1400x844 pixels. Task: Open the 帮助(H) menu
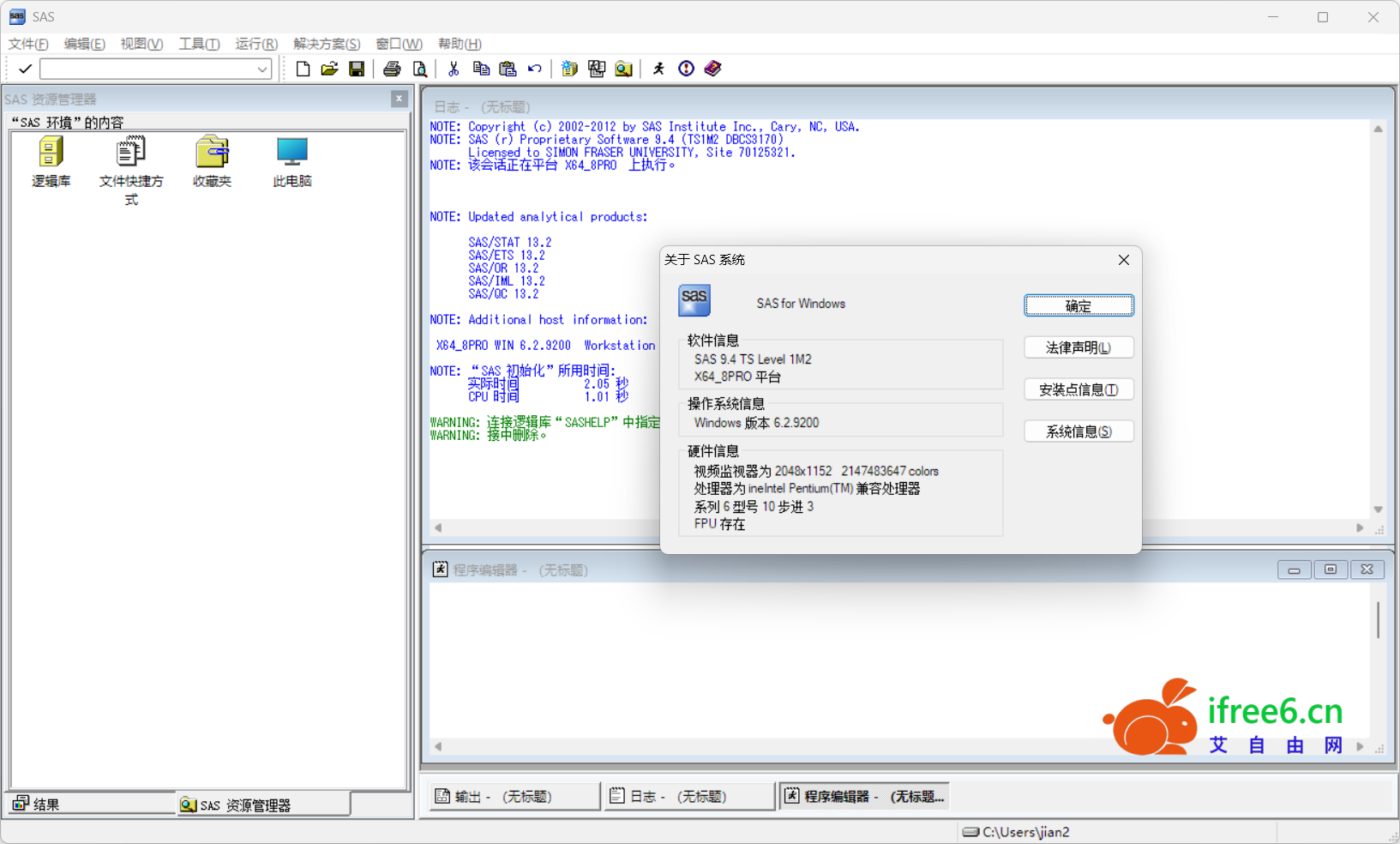[x=459, y=44]
